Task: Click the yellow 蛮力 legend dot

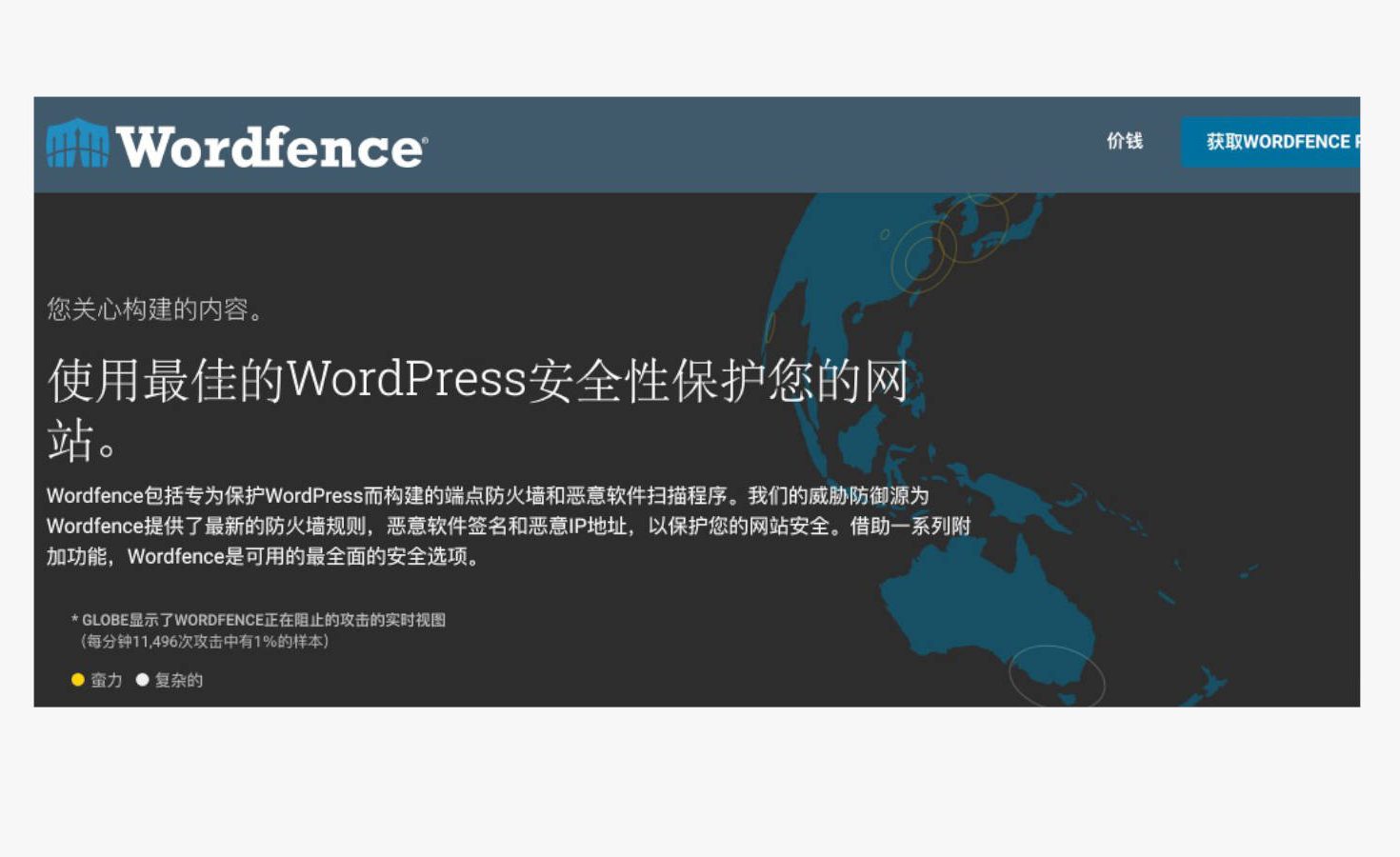Action: (x=78, y=680)
